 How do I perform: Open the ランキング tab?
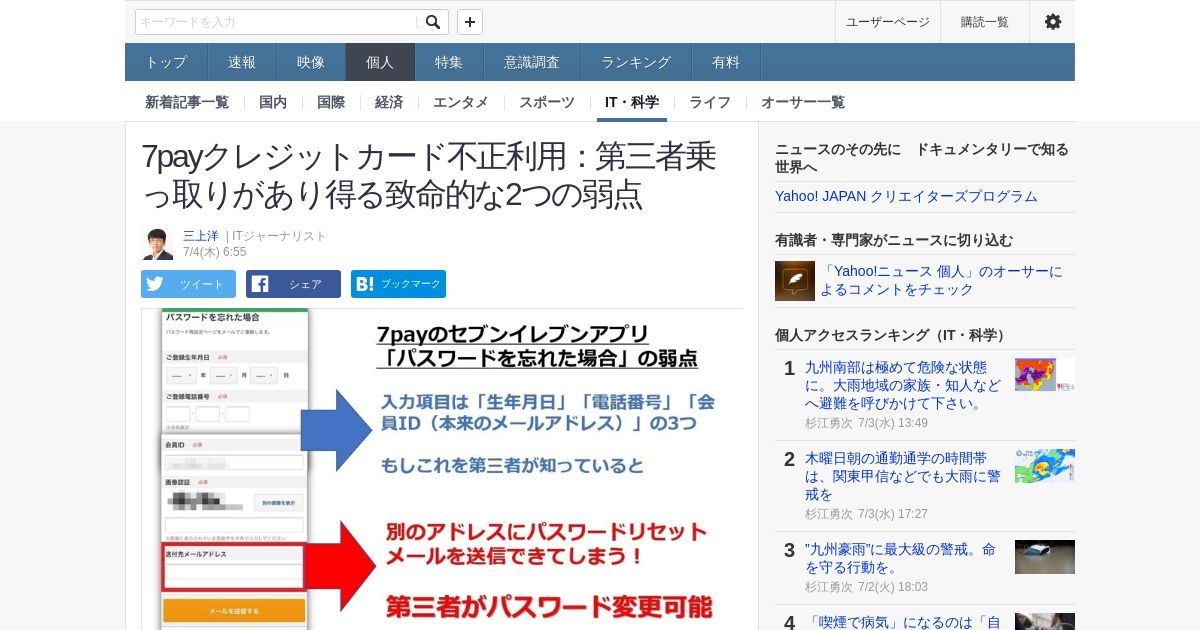click(636, 62)
